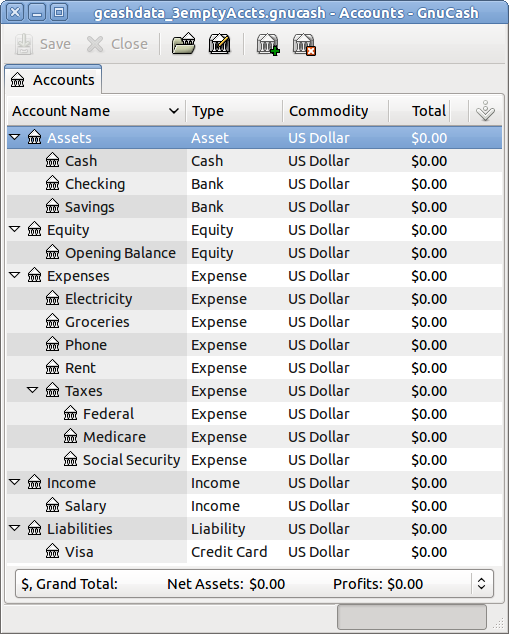The height and width of the screenshot is (634, 509).
Task: Collapse the Assets account tree
Action: click(15, 137)
